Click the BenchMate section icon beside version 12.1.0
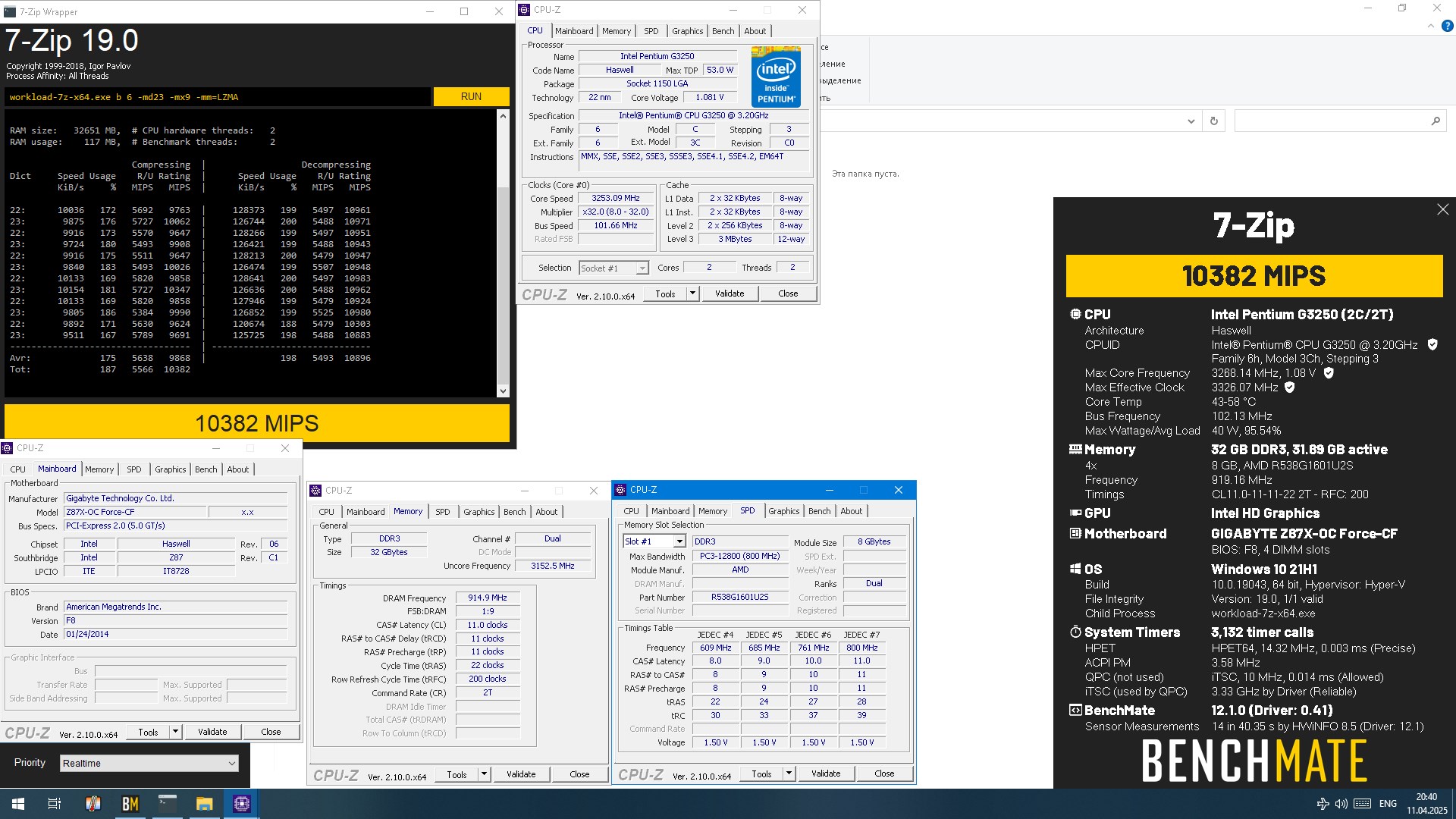1456x819 pixels. pos(1075,711)
